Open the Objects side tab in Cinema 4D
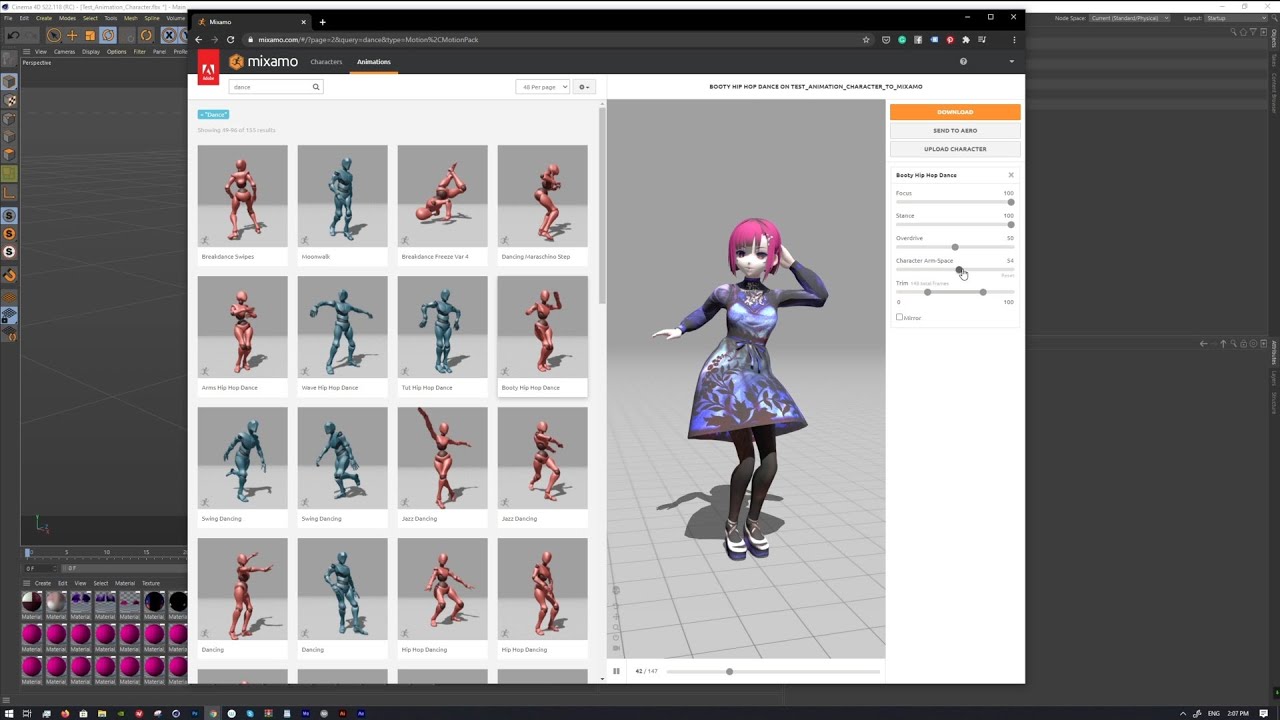 pyautogui.click(x=1274, y=39)
